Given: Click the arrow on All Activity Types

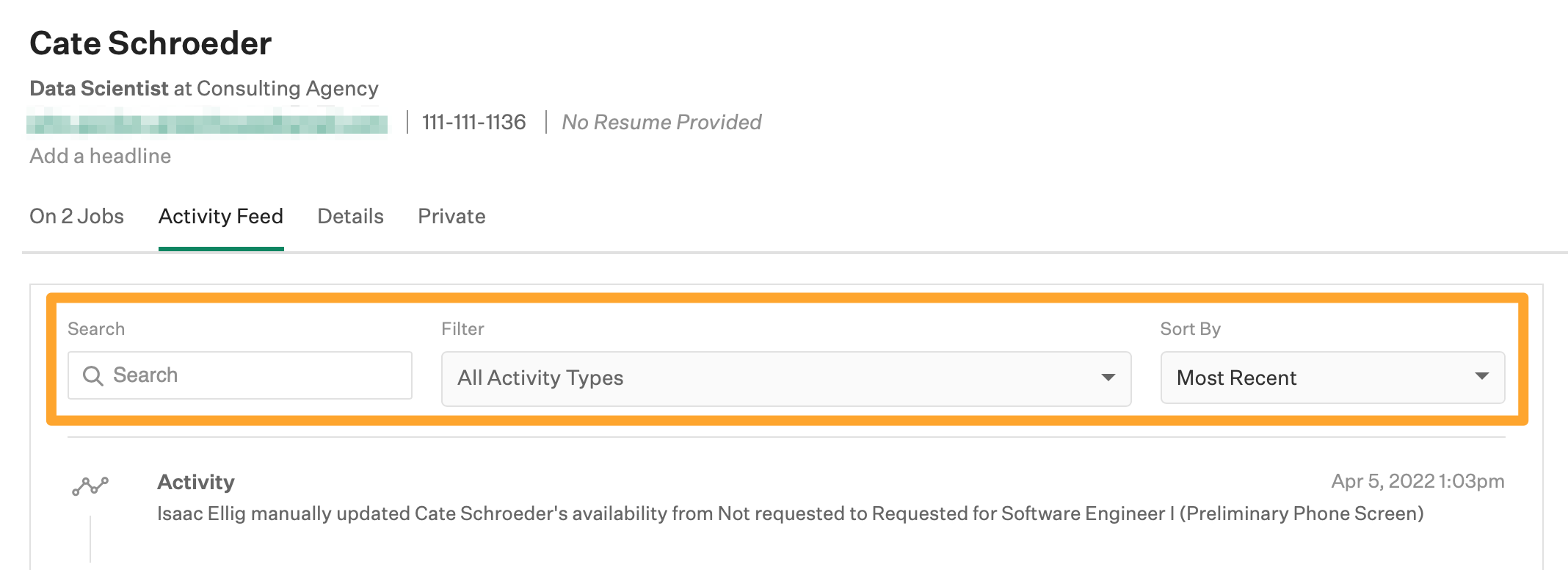Looking at the screenshot, I should (x=1108, y=378).
